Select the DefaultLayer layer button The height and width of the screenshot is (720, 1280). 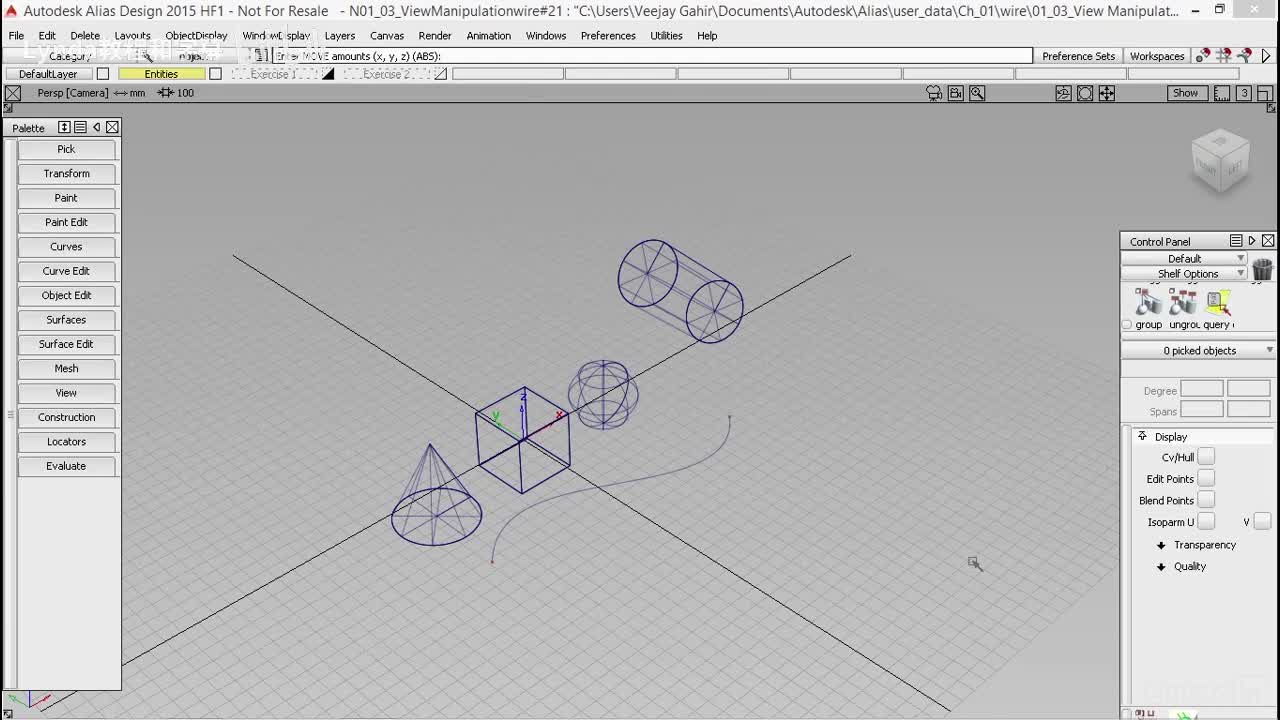click(48, 74)
